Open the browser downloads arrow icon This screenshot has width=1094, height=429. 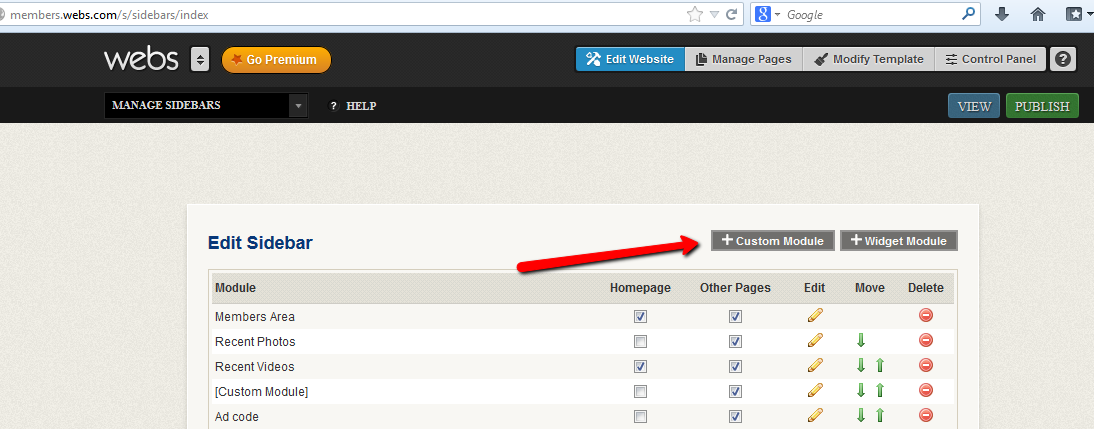click(1002, 15)
